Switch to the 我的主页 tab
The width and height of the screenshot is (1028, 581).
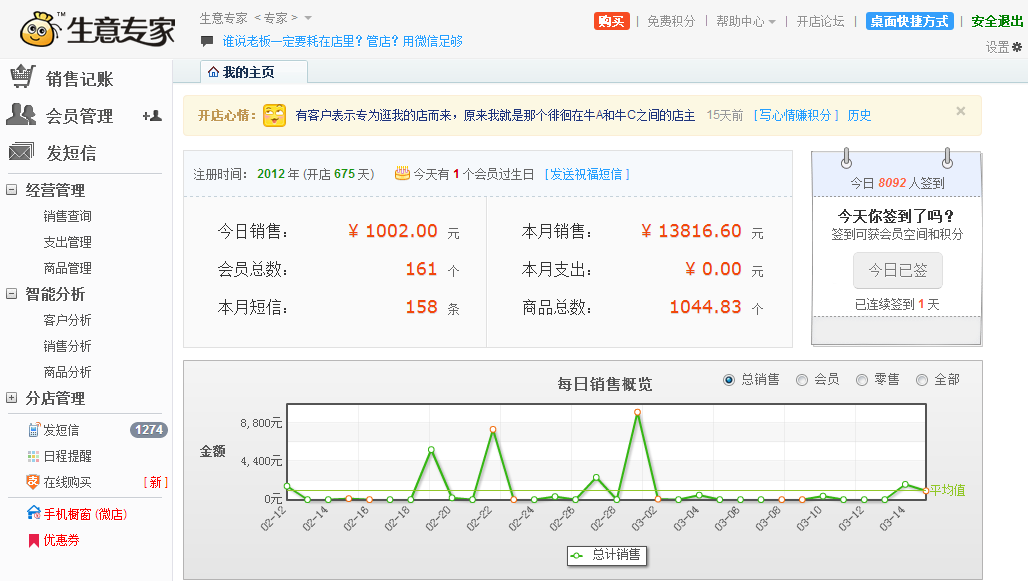click(241, 72)
